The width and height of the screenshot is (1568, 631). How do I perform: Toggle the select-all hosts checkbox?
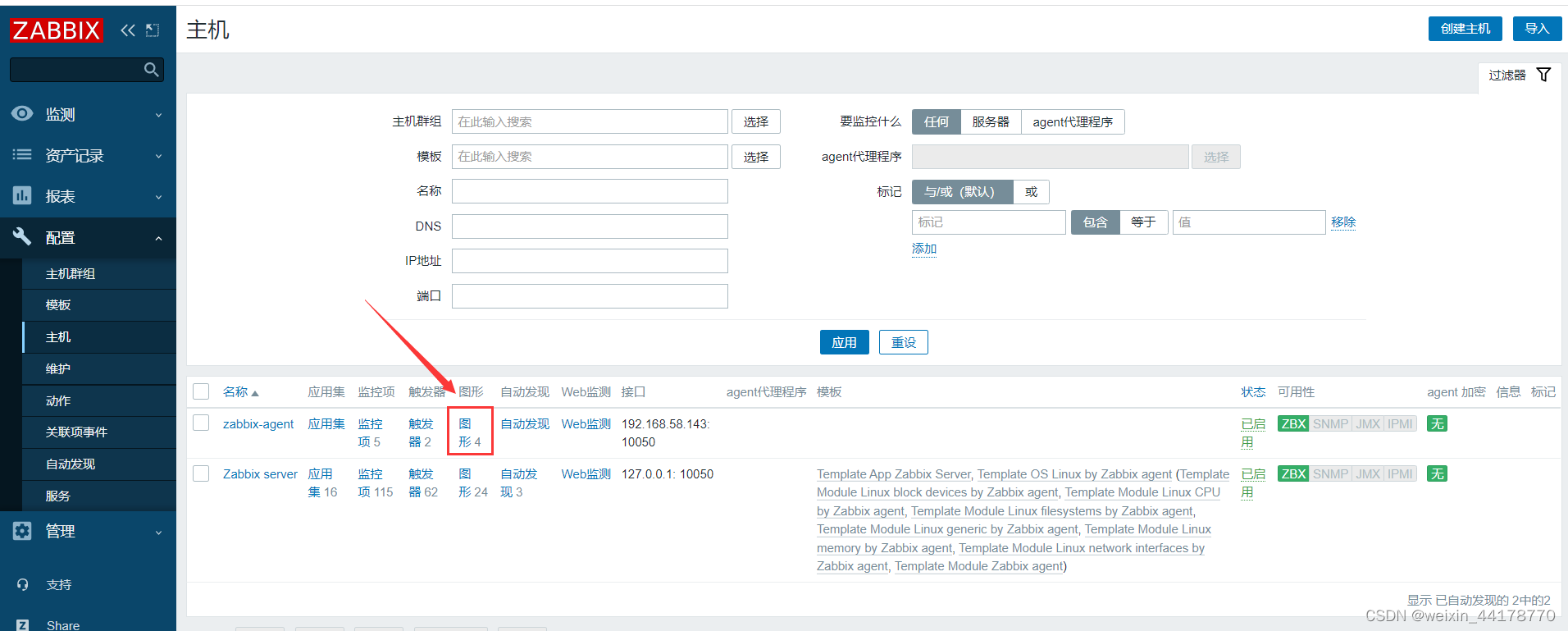coord(201,391)
